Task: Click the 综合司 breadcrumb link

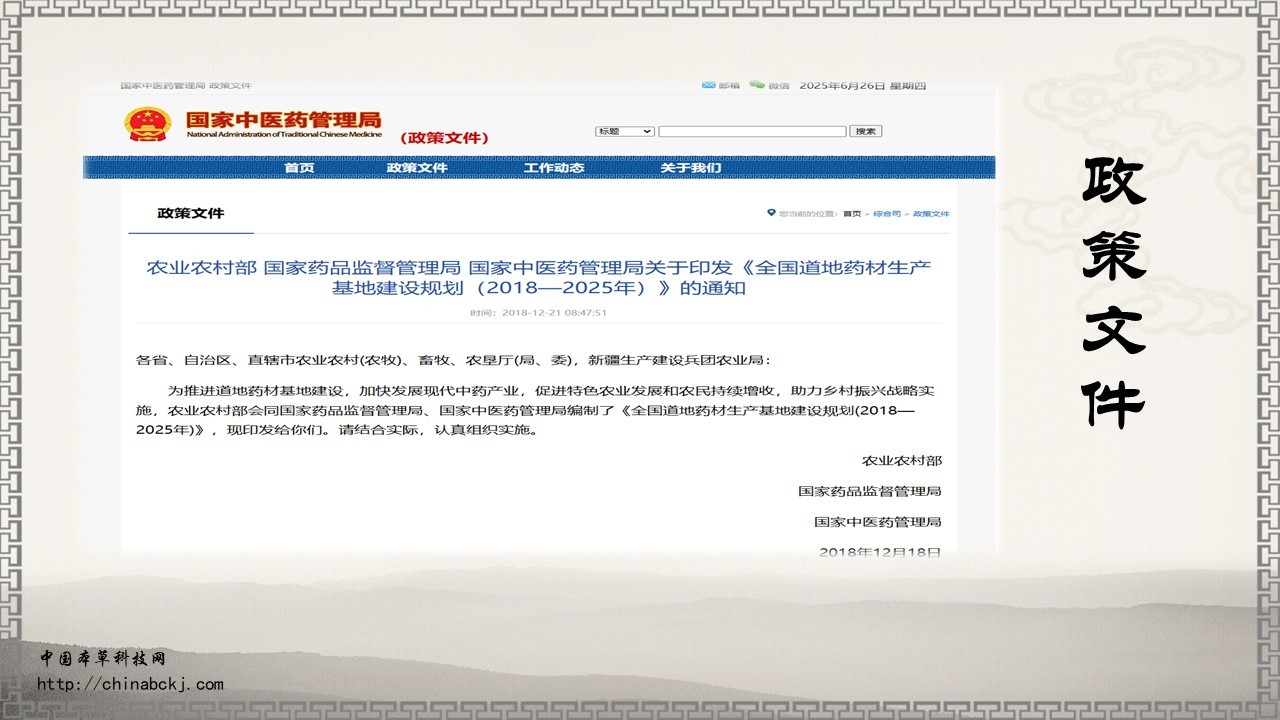Action: [887, 213]
